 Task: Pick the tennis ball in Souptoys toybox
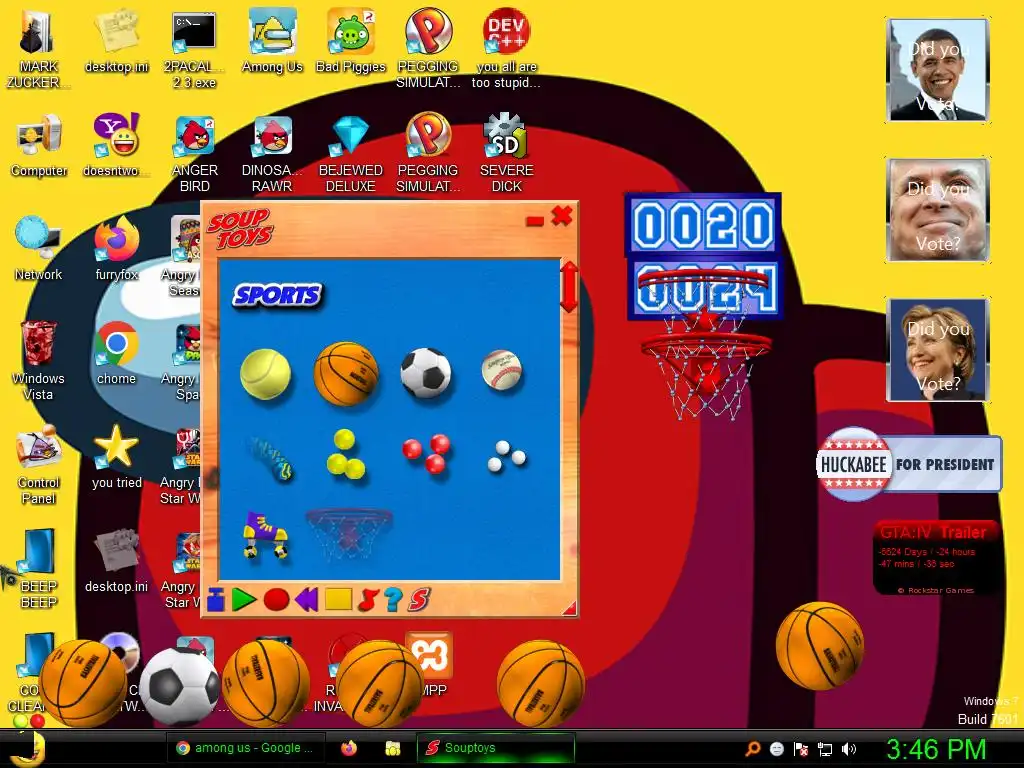tap(265, 374)
